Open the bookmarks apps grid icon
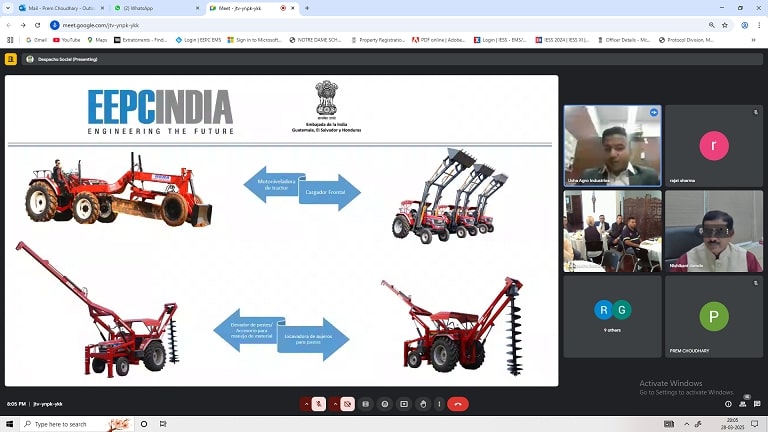Viewport: 768px width, 432px height. point(10,40)
